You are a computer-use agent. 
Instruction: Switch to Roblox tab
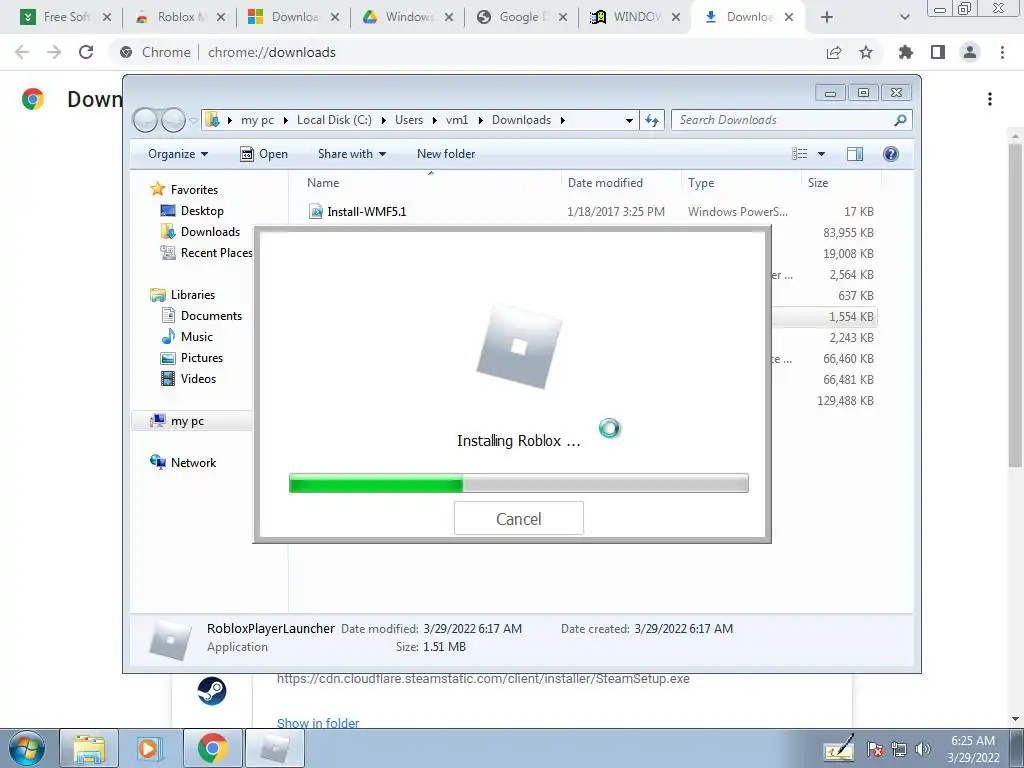coord(179,18)
